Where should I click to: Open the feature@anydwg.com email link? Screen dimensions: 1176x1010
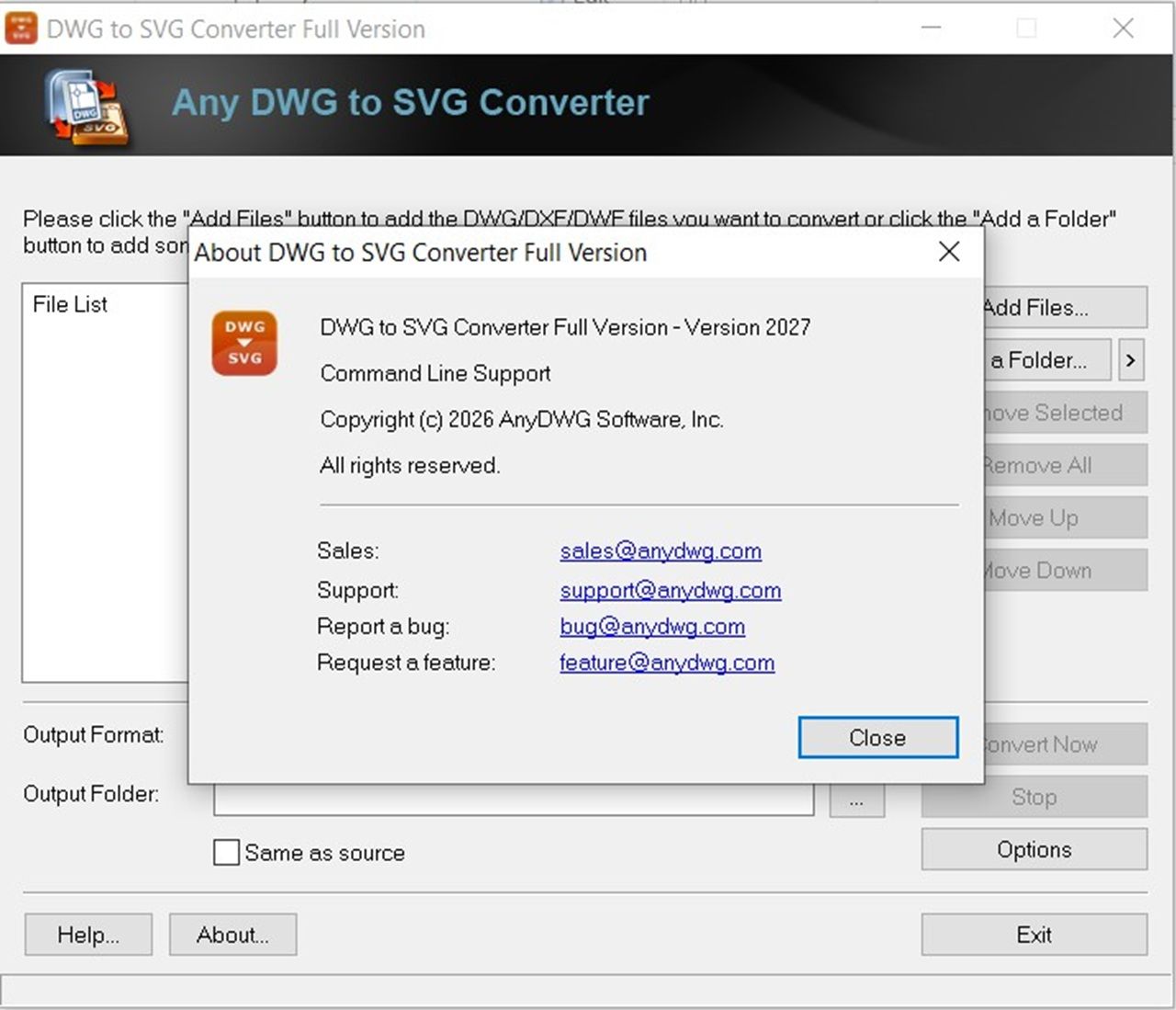click(667, 663)
